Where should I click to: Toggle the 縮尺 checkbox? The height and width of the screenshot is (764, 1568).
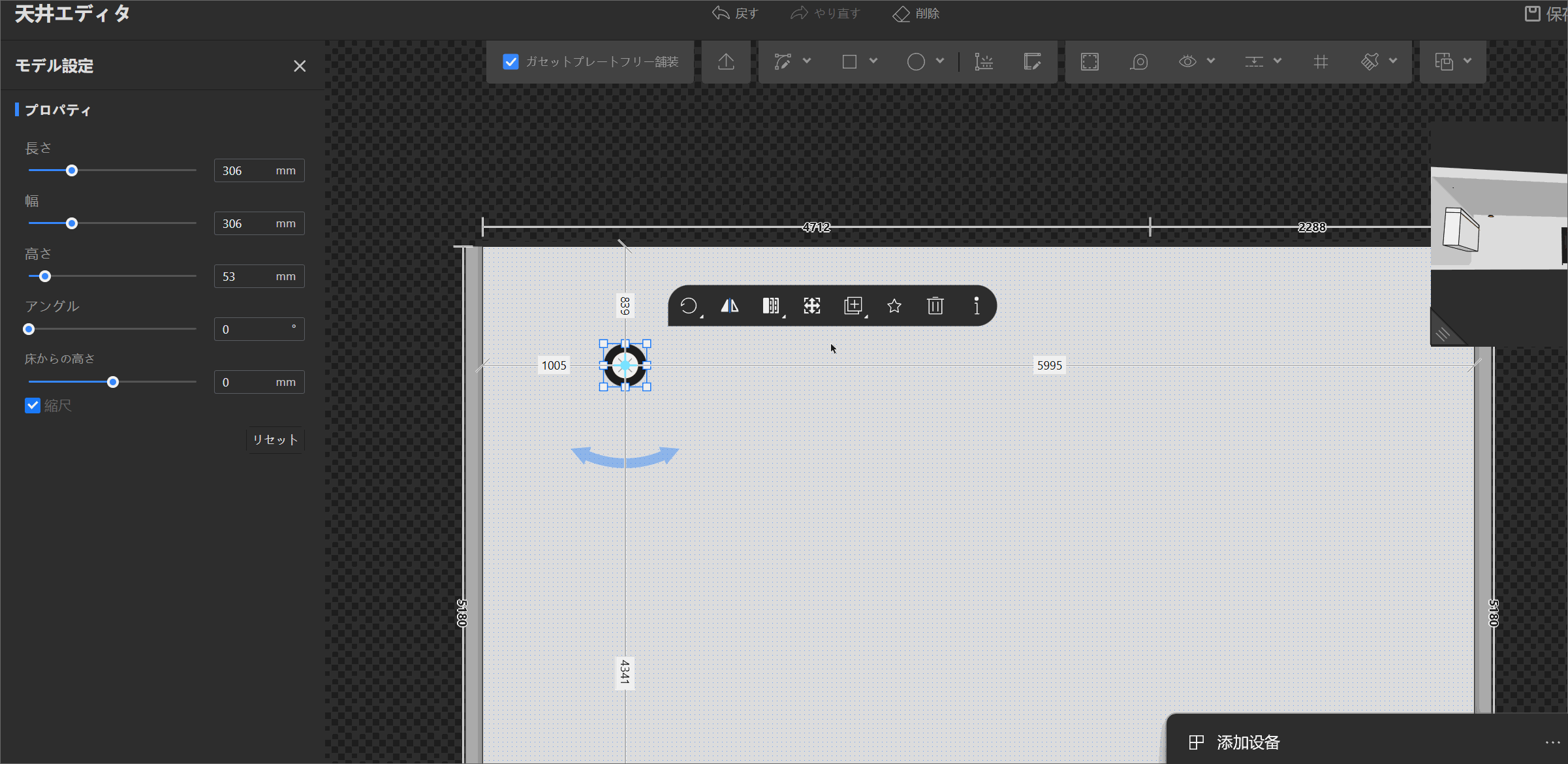coord(33,406)
